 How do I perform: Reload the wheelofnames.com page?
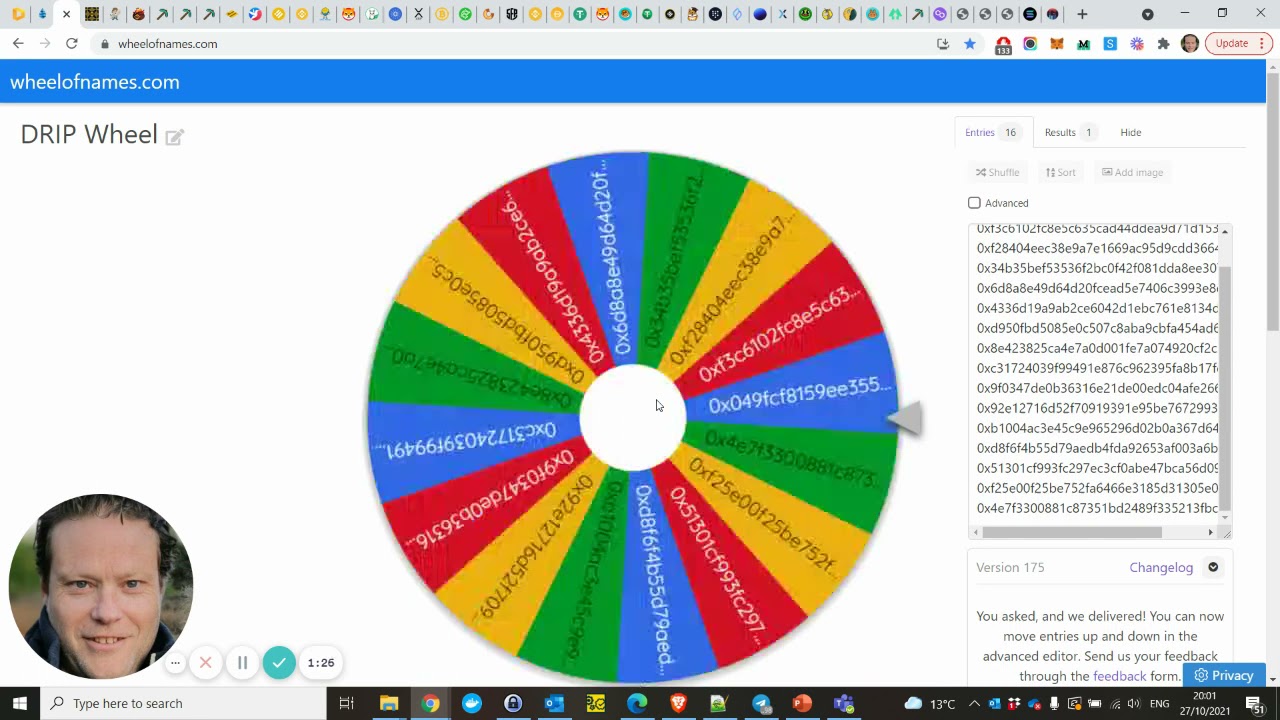(x=72, y=43)
